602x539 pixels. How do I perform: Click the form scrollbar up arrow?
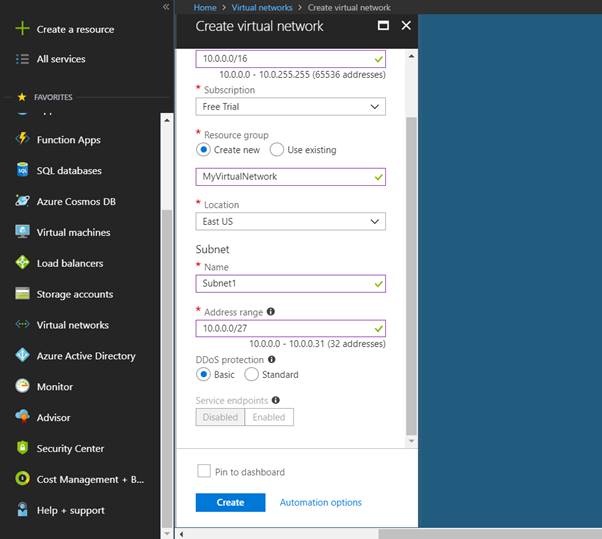point(411,56)
